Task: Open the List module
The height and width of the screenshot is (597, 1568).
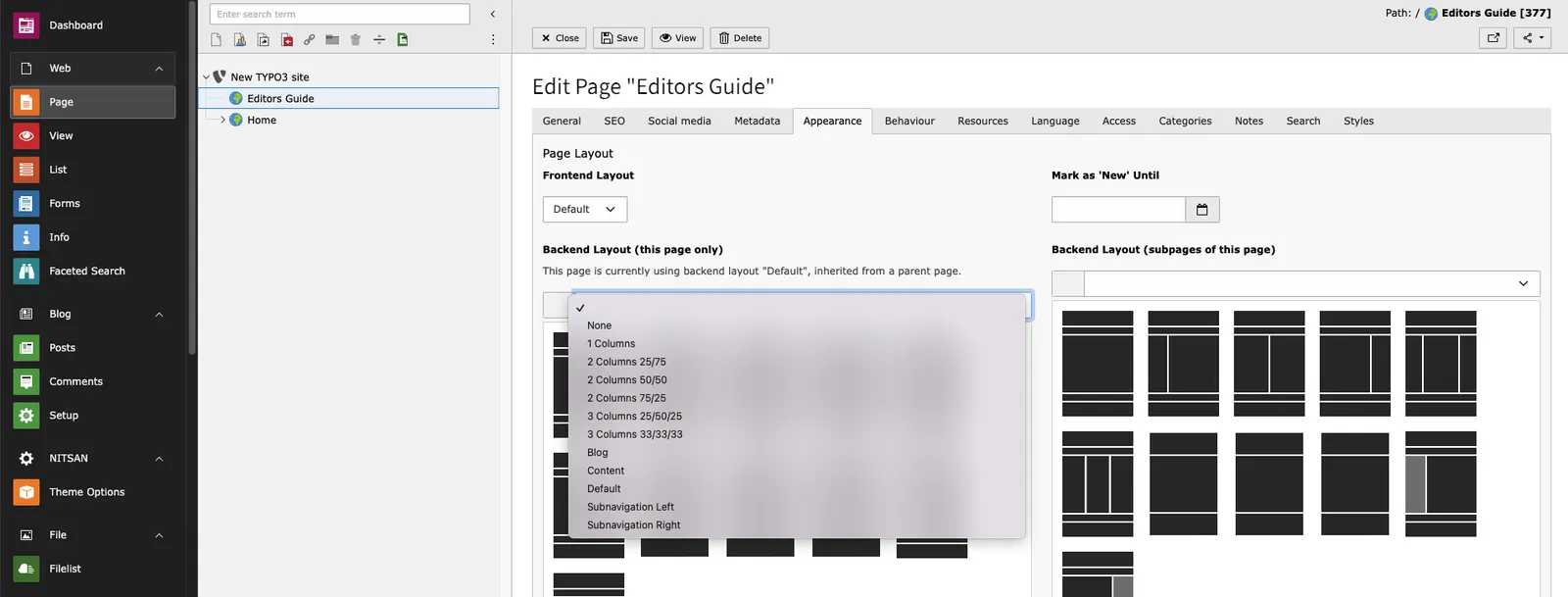Action: [93, 170]
